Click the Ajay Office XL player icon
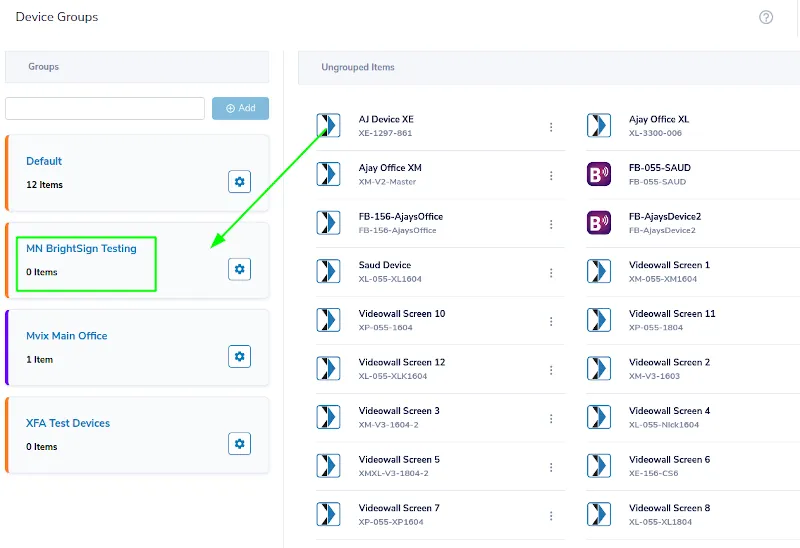The width and height of the screenshot is (800, 548). pos(598,126)
